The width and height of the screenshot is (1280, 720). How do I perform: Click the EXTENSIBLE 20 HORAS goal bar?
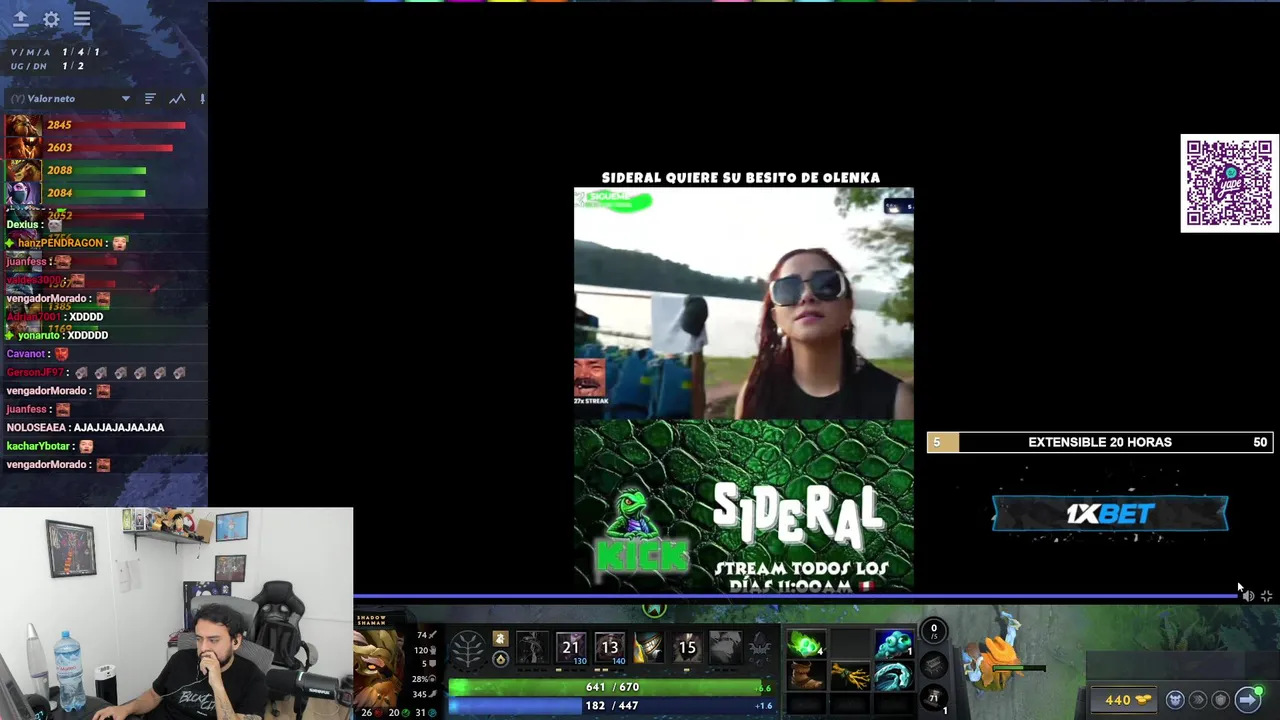point(1100,442)
